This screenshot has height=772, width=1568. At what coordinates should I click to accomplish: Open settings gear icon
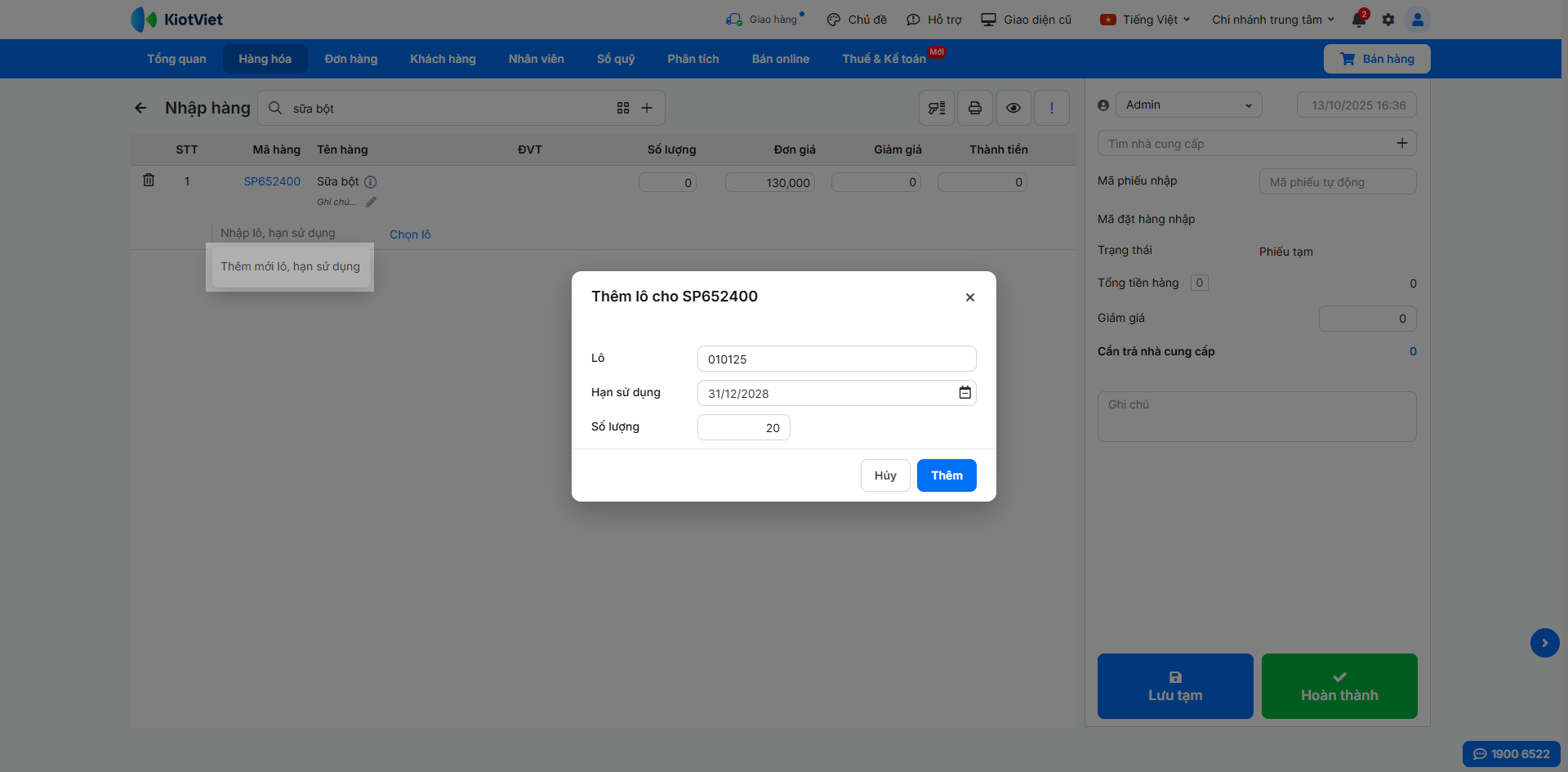click(1388, 20)
